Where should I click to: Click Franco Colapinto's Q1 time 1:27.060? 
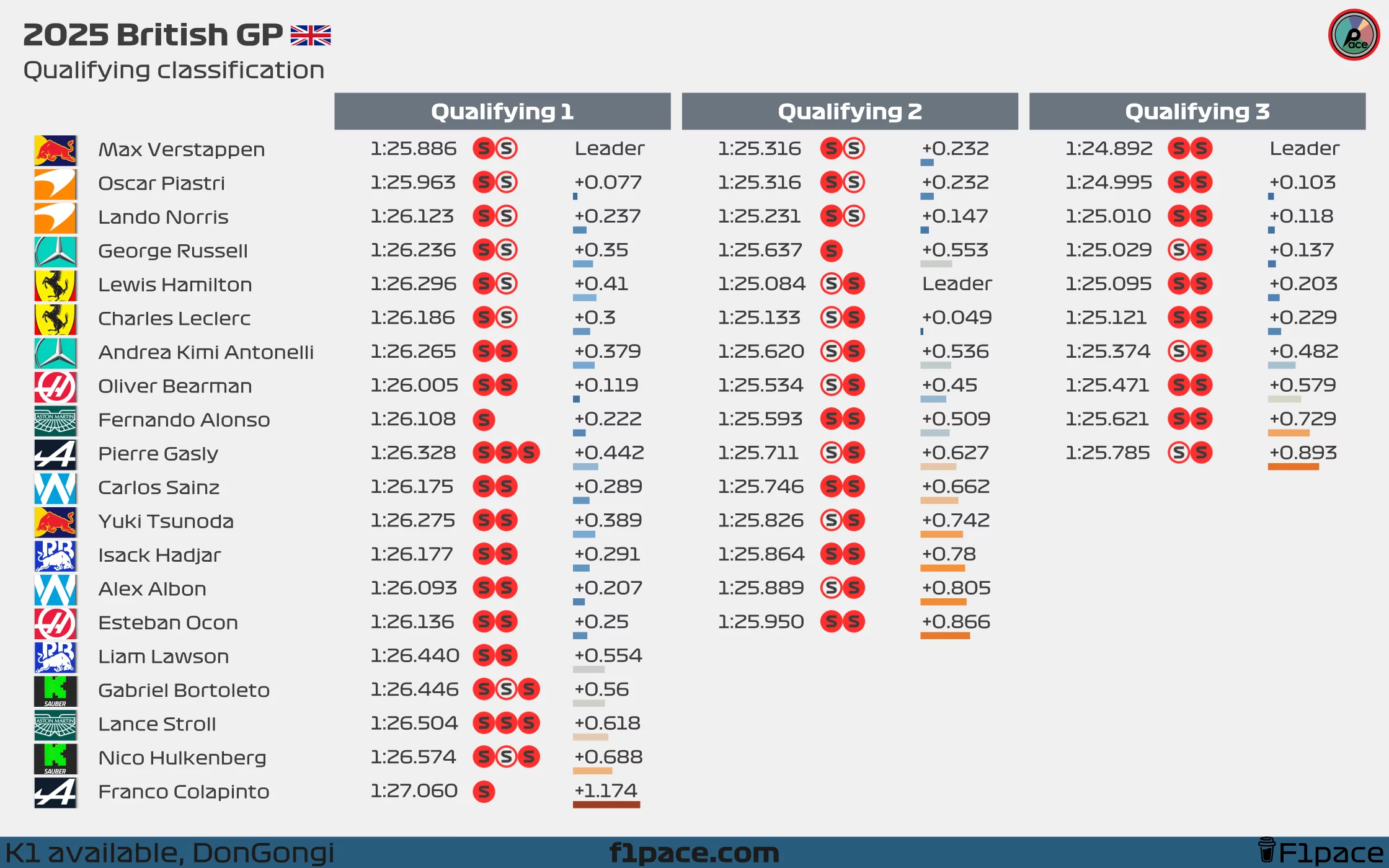pyautogui.click(x=414, y=791)
